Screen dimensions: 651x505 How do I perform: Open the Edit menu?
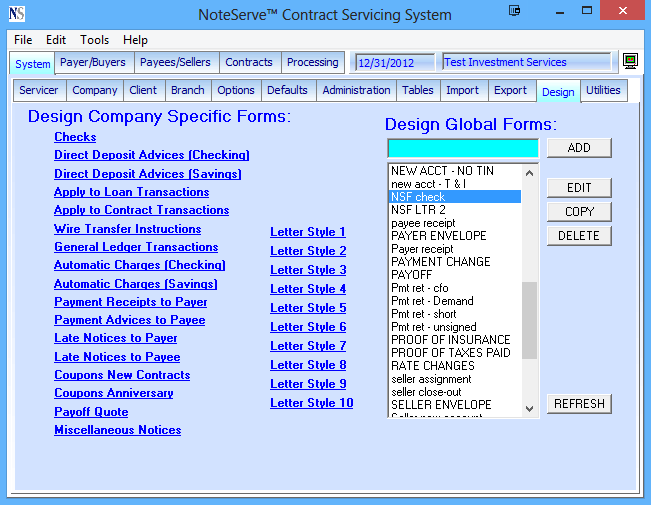56,40
